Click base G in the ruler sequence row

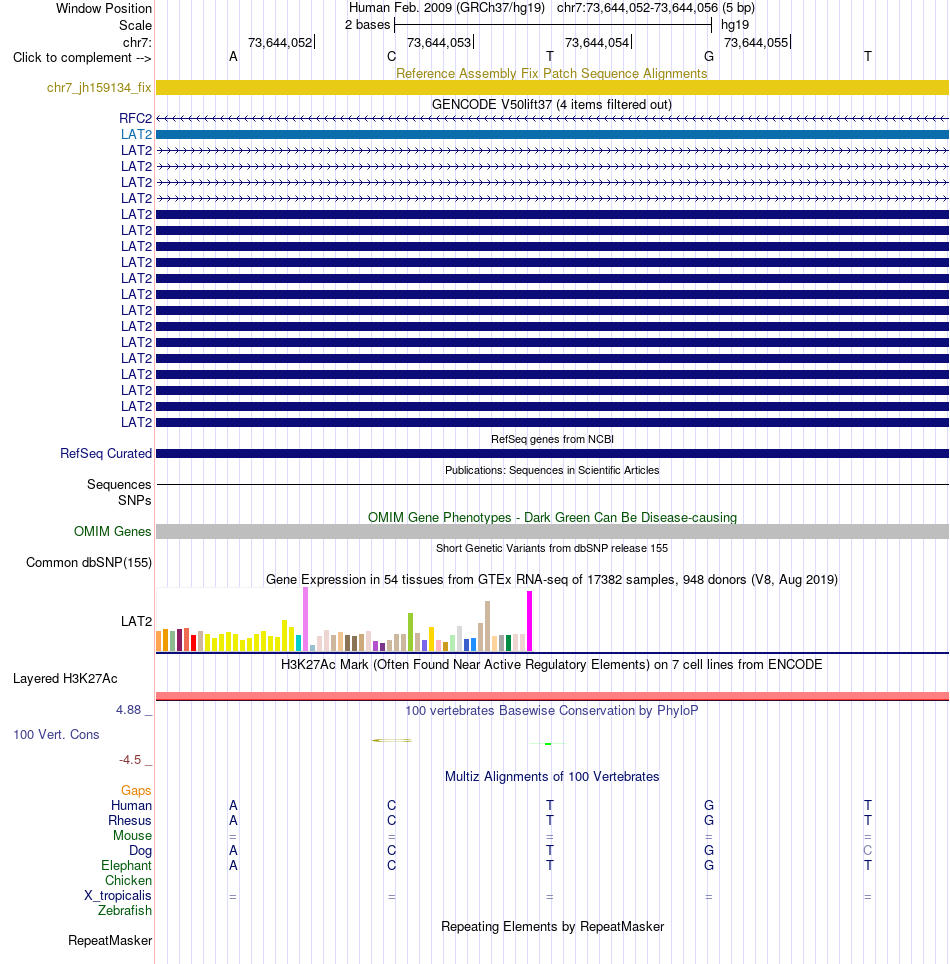[709, 57]
